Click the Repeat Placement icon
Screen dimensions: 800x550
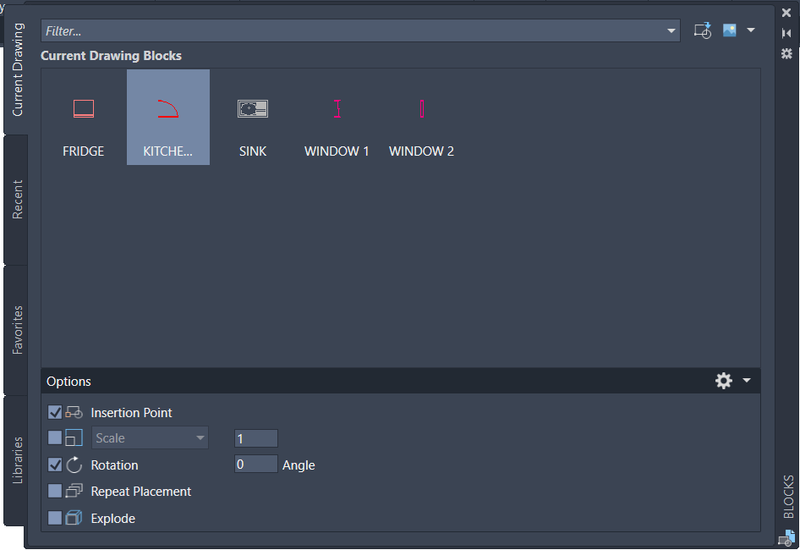(74, 491)
